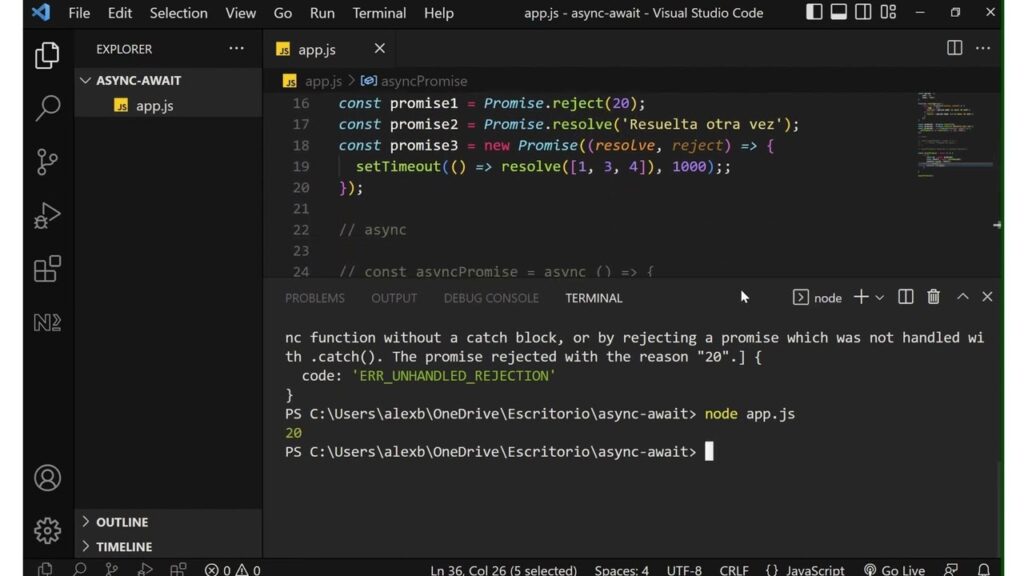Viewport: 1024px width, 576px height.
Task: Select app.js in the Explorer tree
Action: (154, 106)
